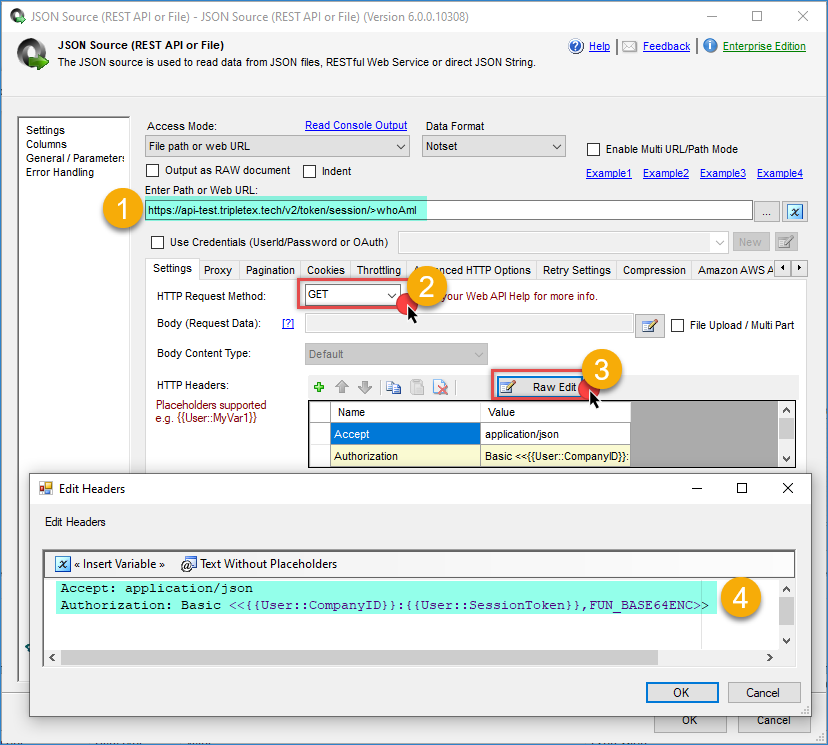The height and width of the screenshot is (745, 828).
Task: Click the insert variable icon beside URL
Action: pos(795,211)
